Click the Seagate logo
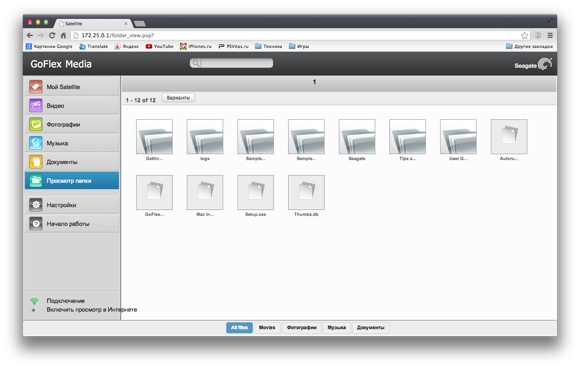 pyautogui.click(x=533, y=64)
